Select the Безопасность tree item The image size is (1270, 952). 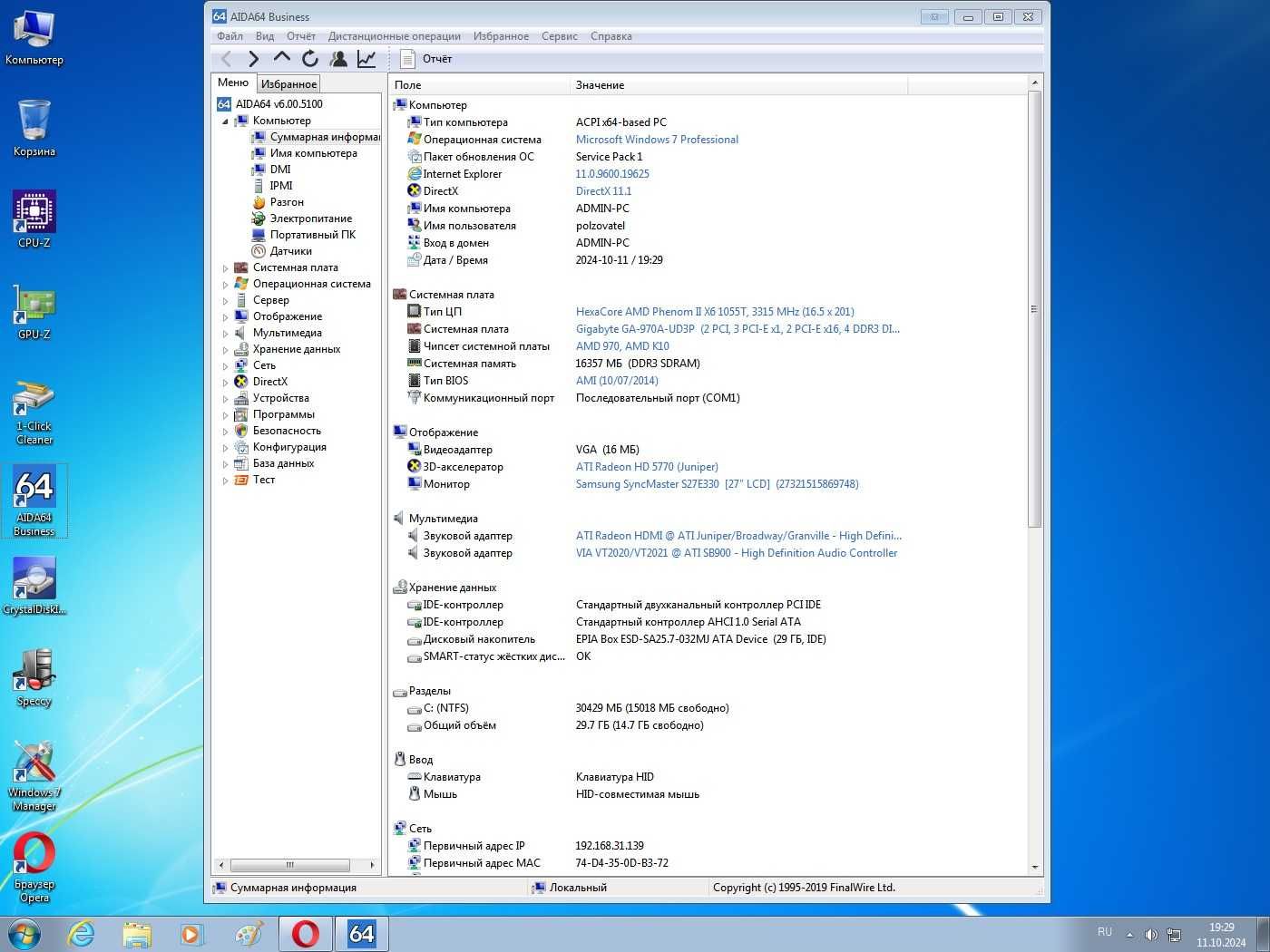tap(287, 431)
